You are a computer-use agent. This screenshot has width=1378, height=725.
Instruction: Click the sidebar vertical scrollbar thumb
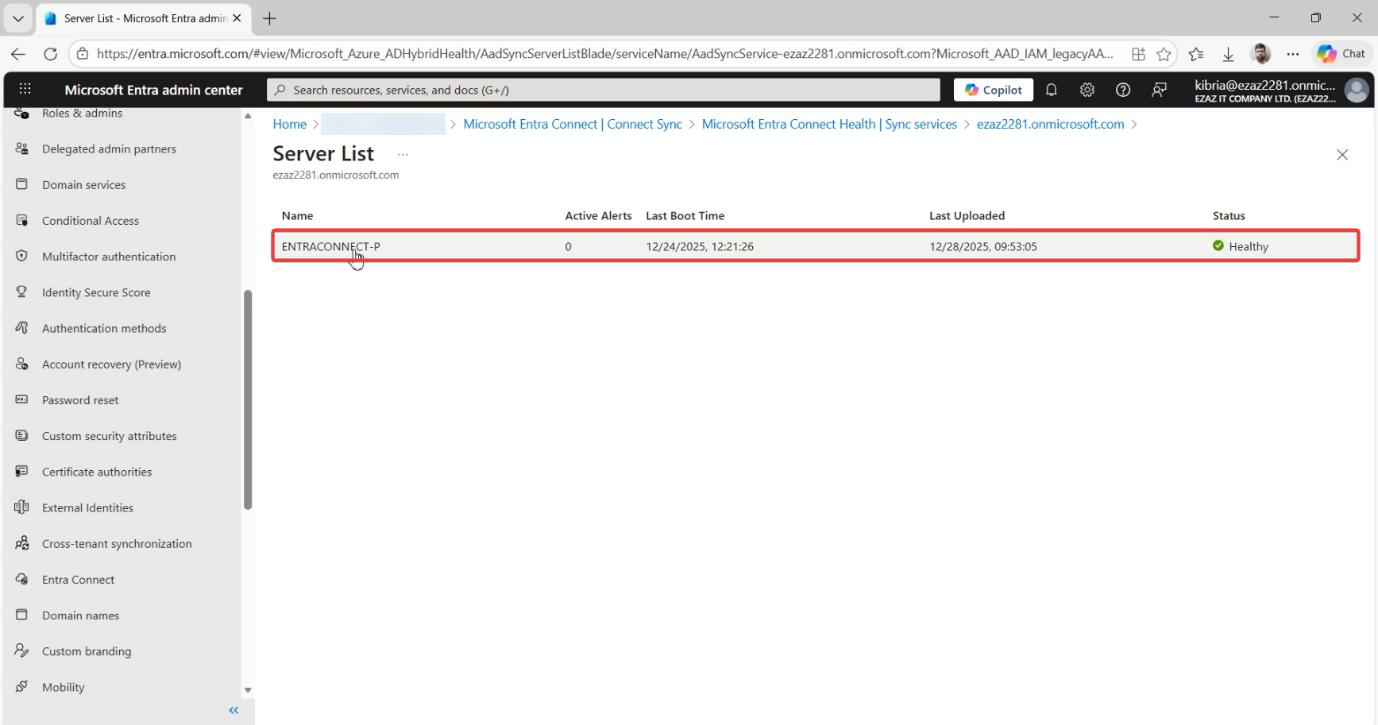click(x=248, y=399)
